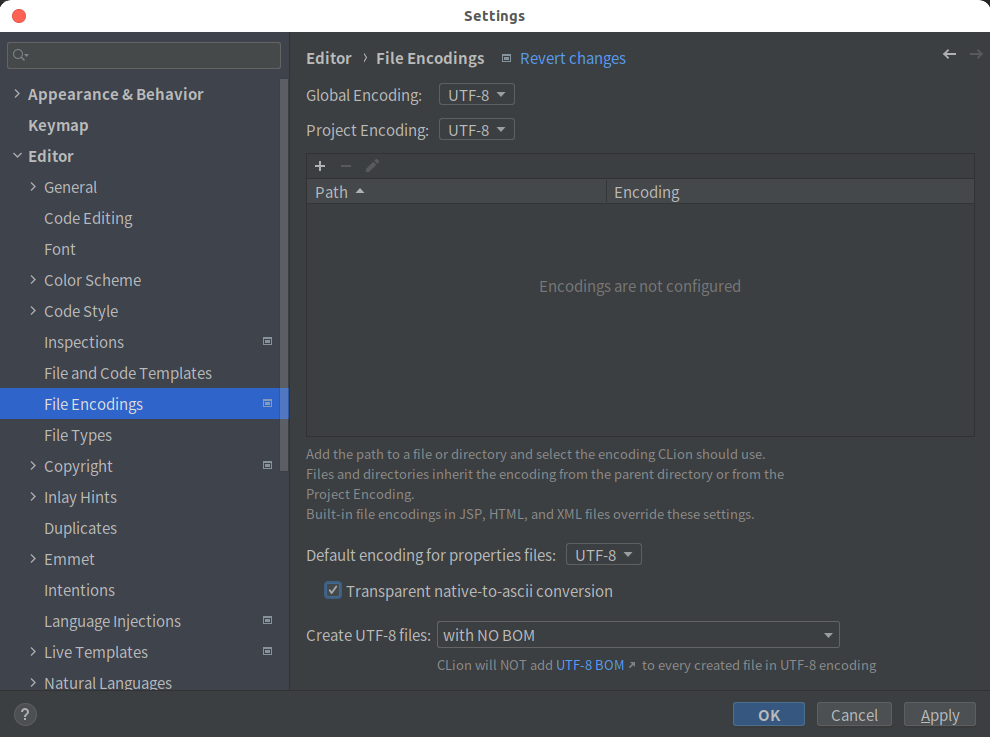Click the back arrow navigation icon
The height and width of the screenshot is (737, 990).
coord(949,54)
